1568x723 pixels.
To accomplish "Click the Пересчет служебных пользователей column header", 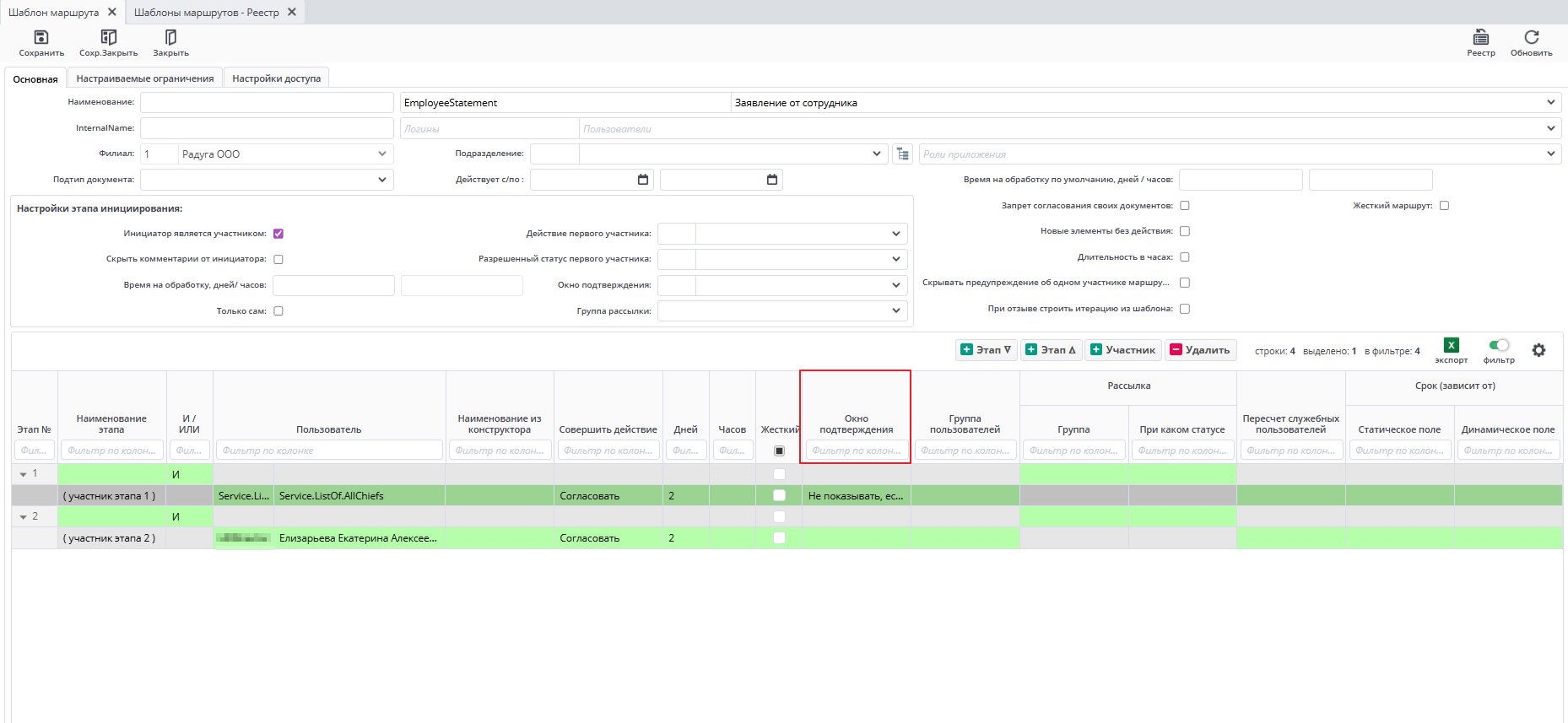I will coord(1290,424).
